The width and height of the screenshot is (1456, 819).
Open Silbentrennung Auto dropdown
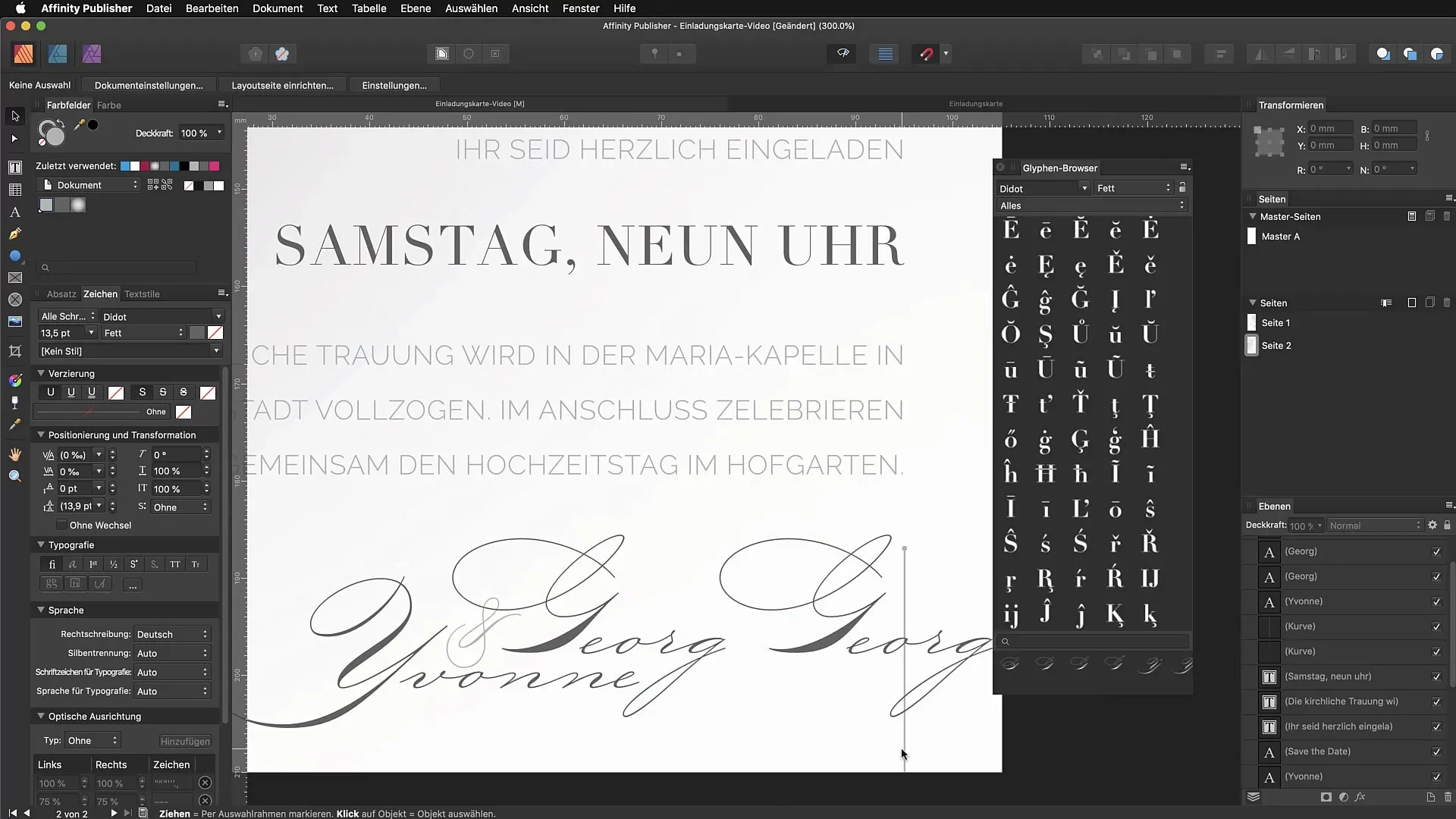[172, 653]
